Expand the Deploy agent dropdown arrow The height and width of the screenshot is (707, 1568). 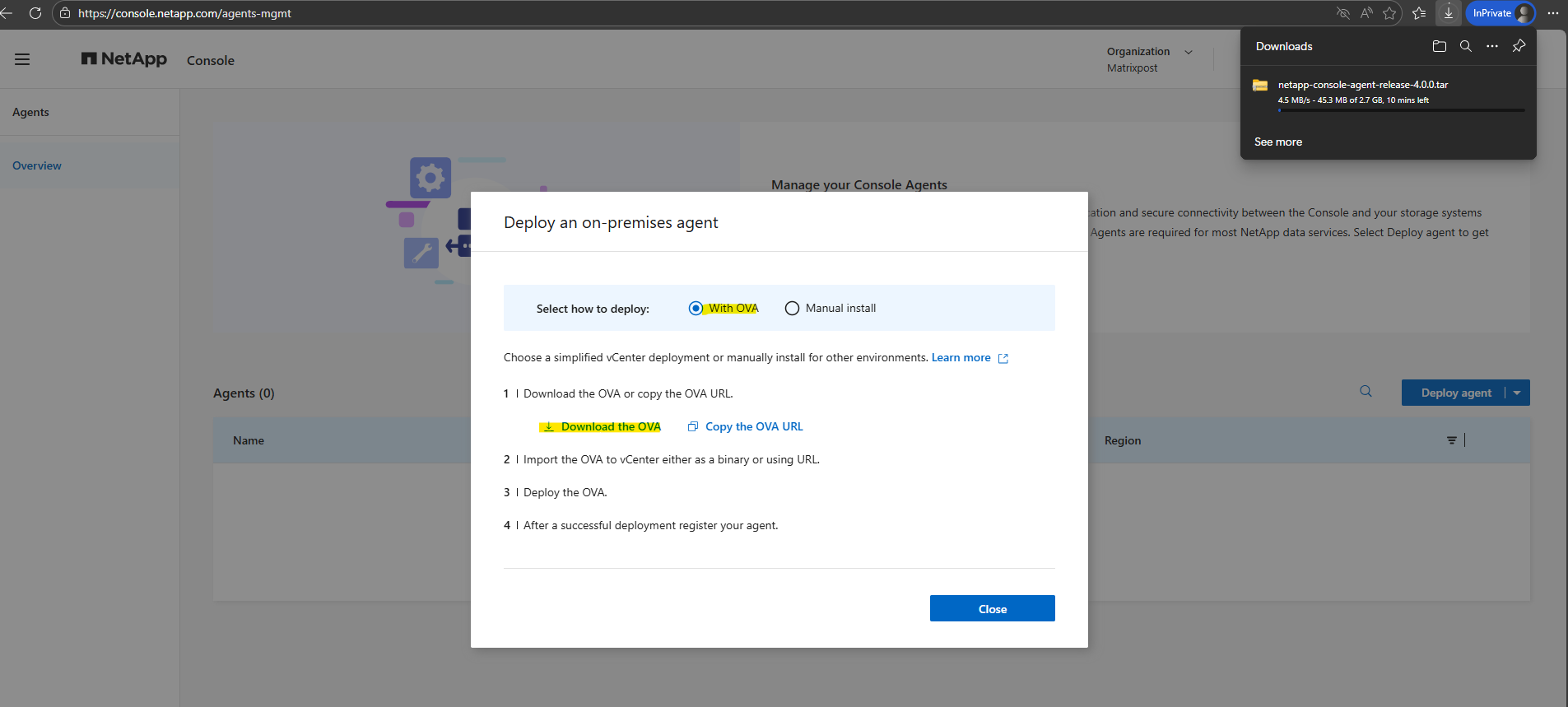click(1517, 393)
